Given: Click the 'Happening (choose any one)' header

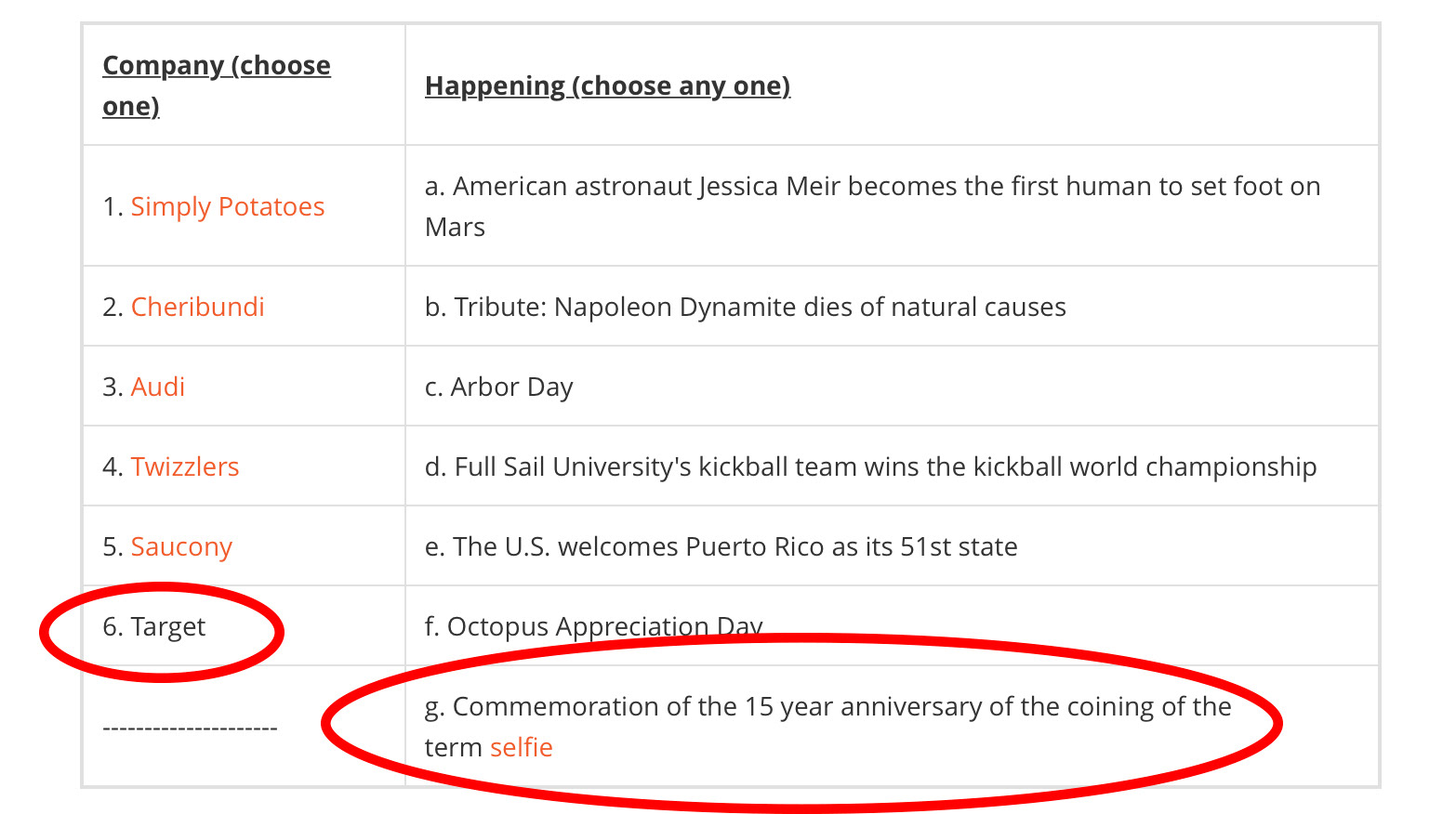Looking at the screenshot, I should pyautogui.click(x=607, y=85).
